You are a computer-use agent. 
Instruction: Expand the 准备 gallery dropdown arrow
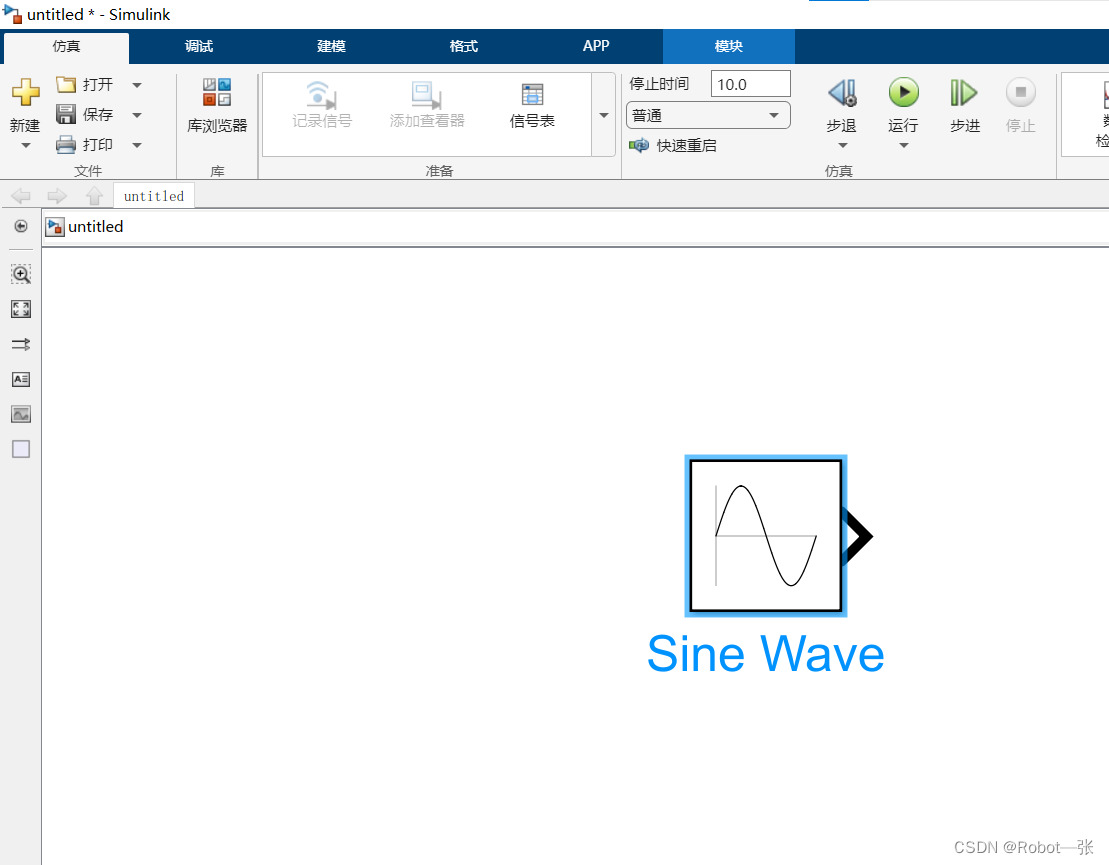pos(604,115)
